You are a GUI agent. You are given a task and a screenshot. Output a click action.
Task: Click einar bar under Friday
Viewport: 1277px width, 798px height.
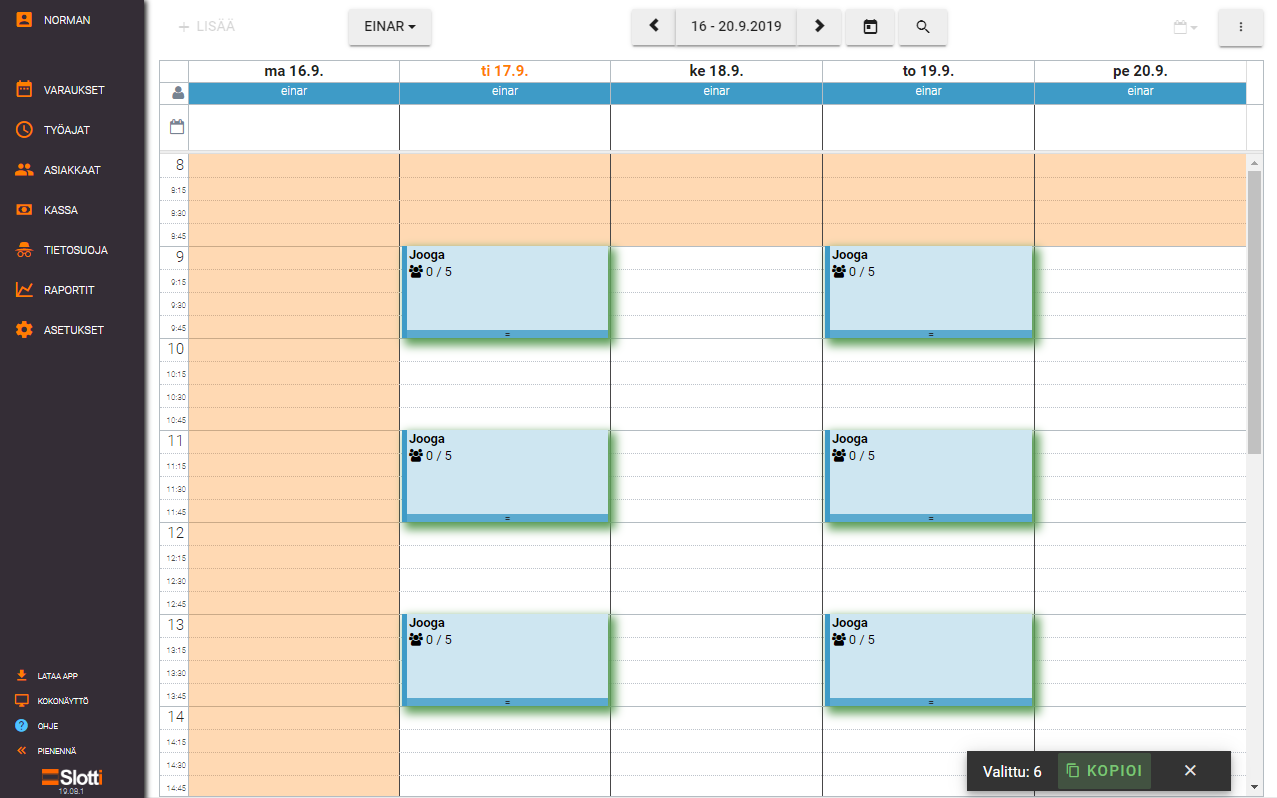pyautogui.click(x=1140, y=92)
